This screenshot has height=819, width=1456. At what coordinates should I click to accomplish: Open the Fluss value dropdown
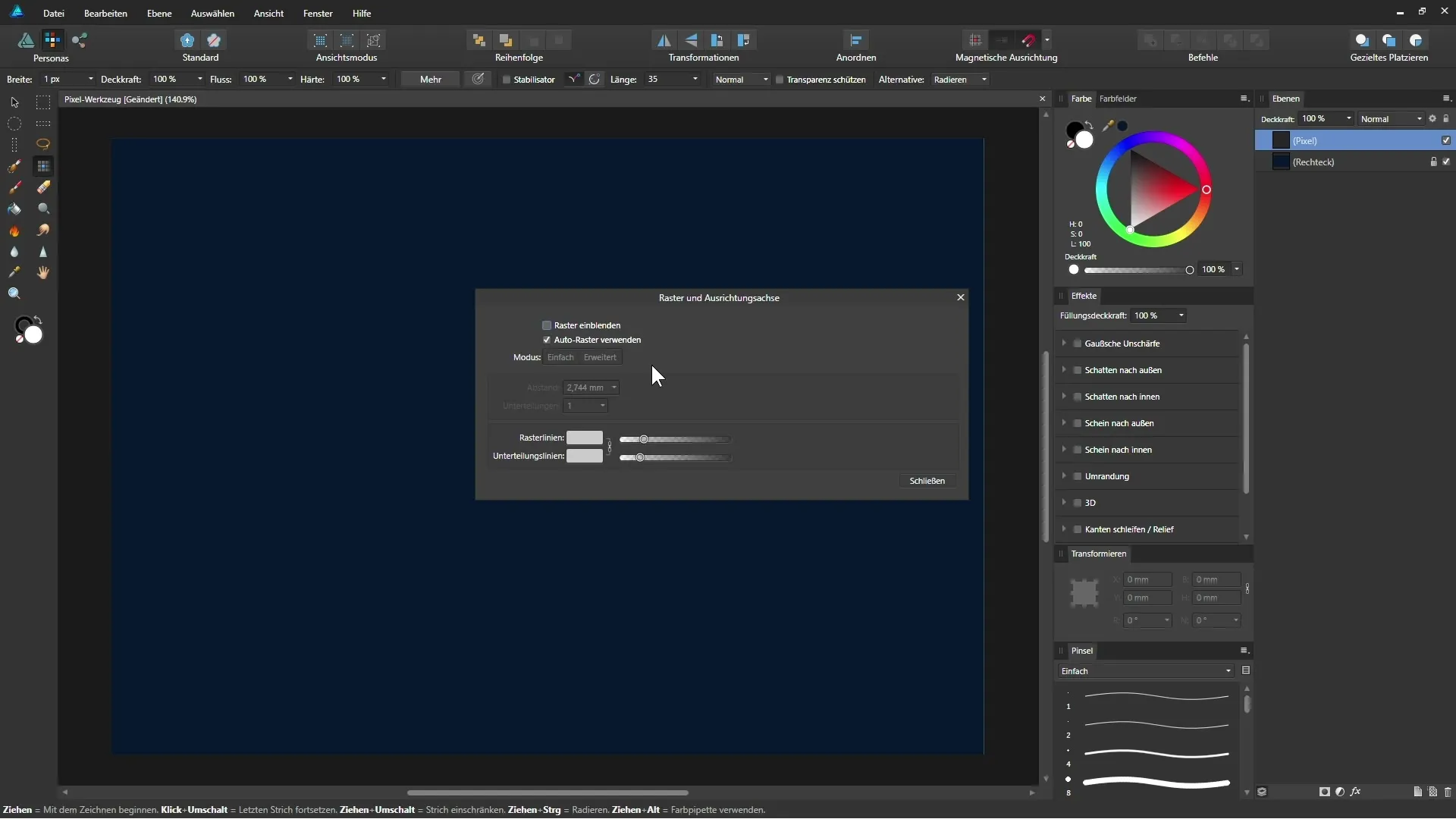point(290,79)
